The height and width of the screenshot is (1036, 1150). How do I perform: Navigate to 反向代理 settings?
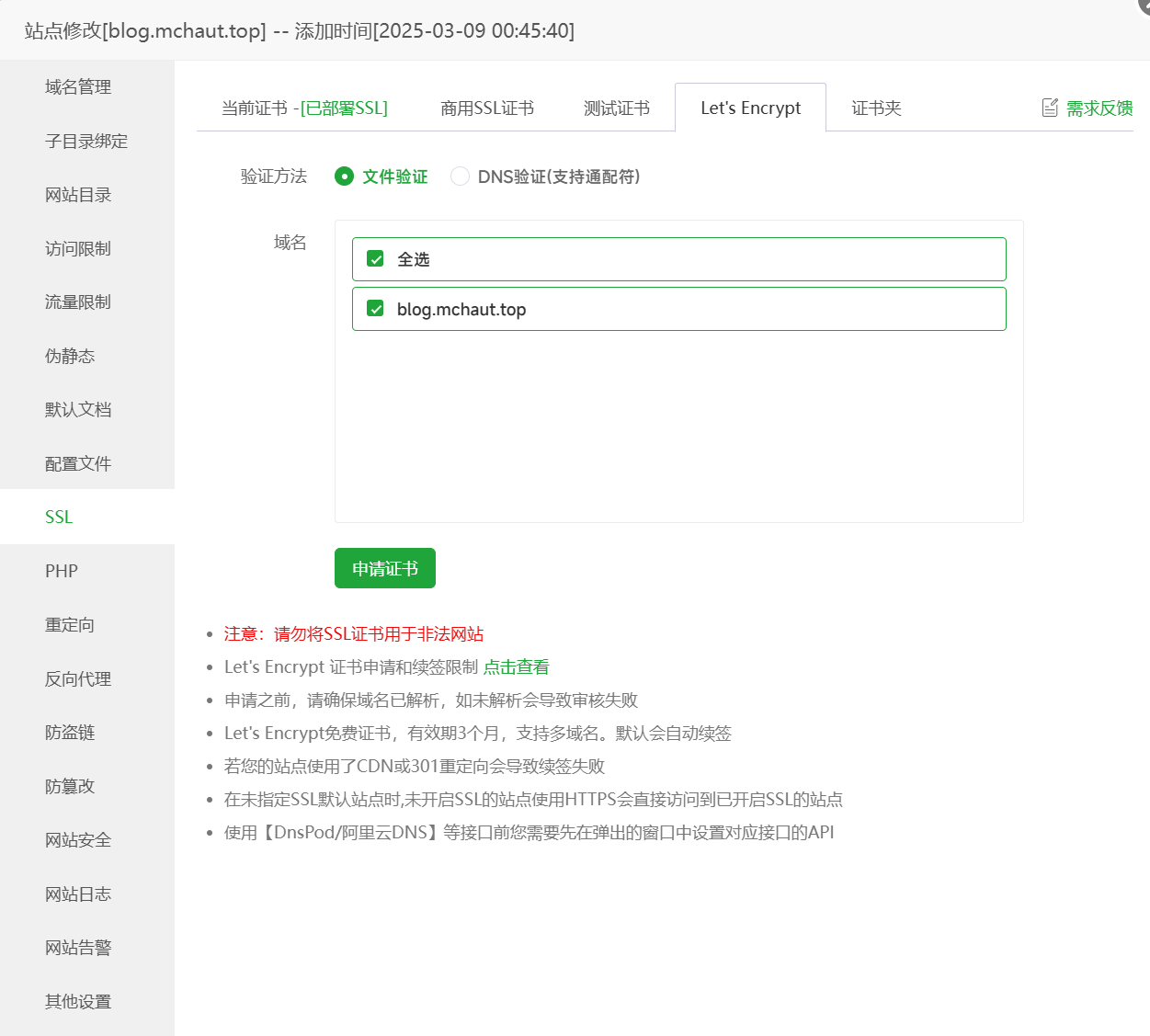tap(78, 678)
